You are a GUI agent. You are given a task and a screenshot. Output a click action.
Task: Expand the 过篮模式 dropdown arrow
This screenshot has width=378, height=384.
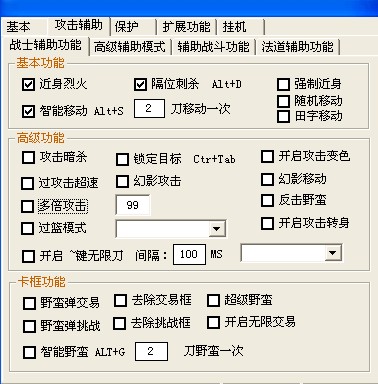coord(217,229)
